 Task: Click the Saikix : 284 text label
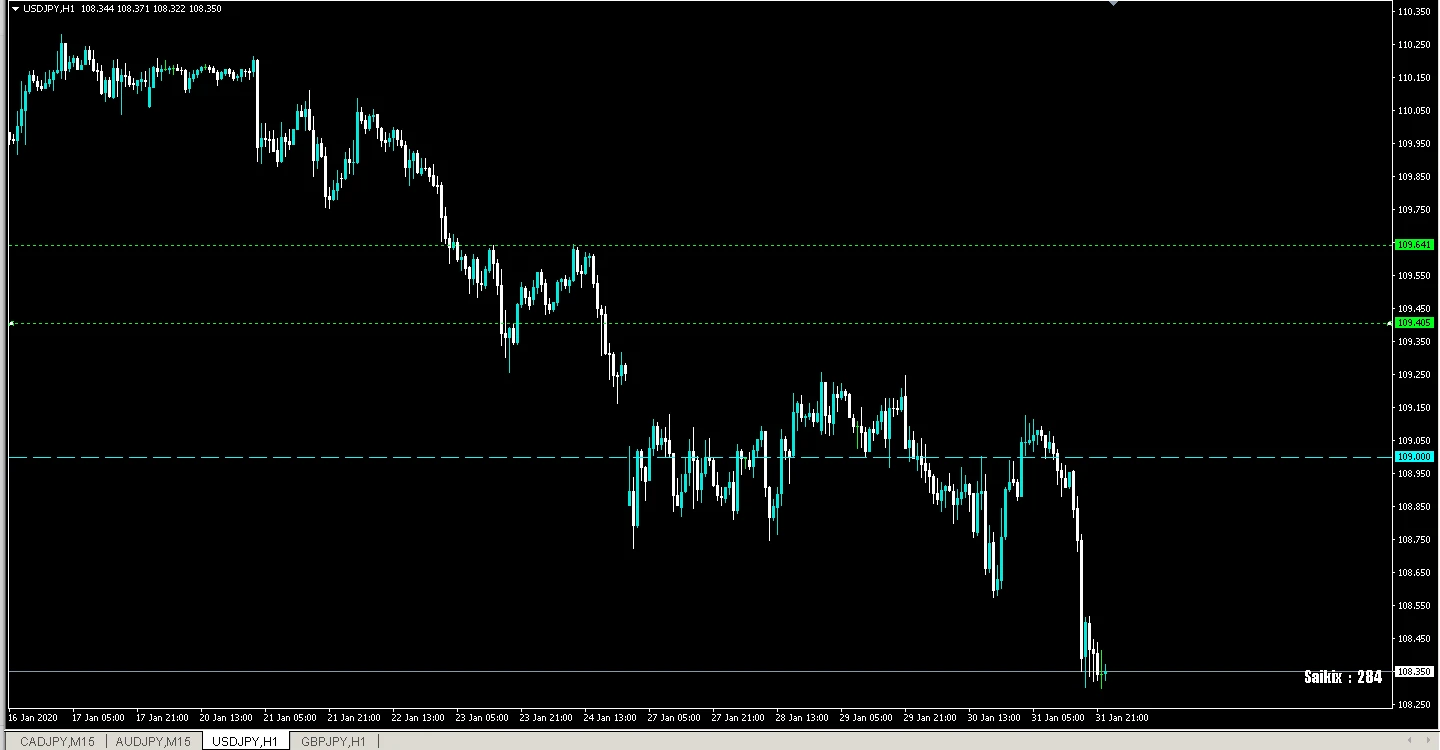[1342, 678]
